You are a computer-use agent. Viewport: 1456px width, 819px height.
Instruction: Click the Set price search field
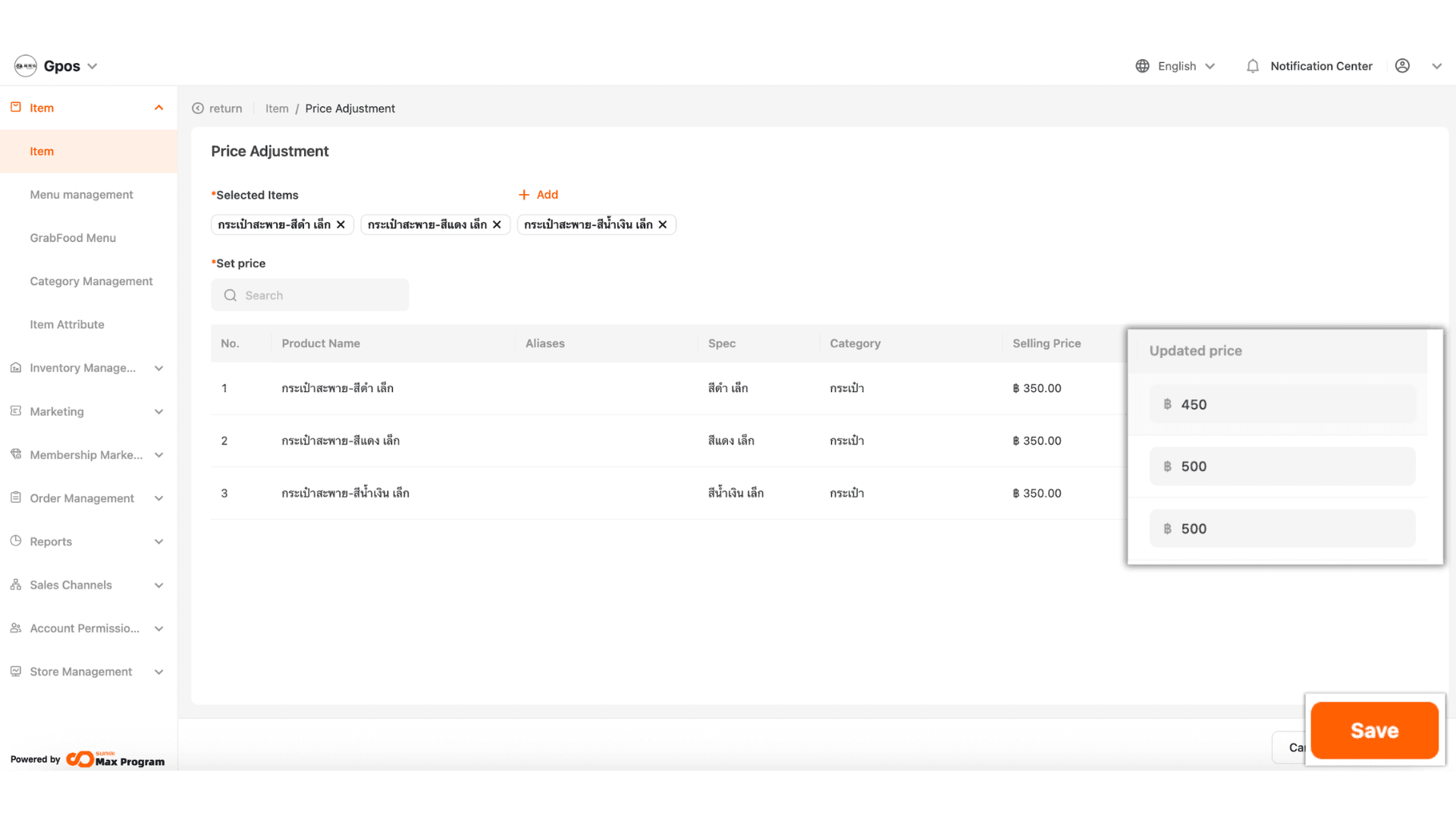pos(311,295)
